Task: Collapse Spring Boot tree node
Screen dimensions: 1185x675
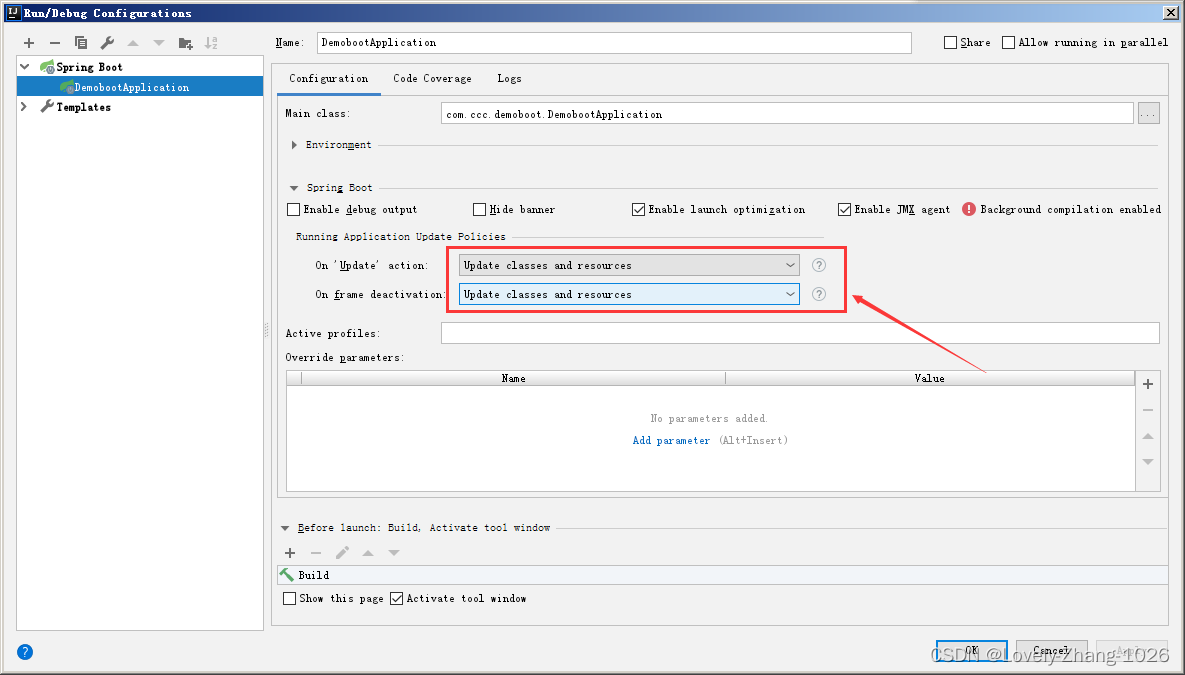Action: click(x=25, y=67)
